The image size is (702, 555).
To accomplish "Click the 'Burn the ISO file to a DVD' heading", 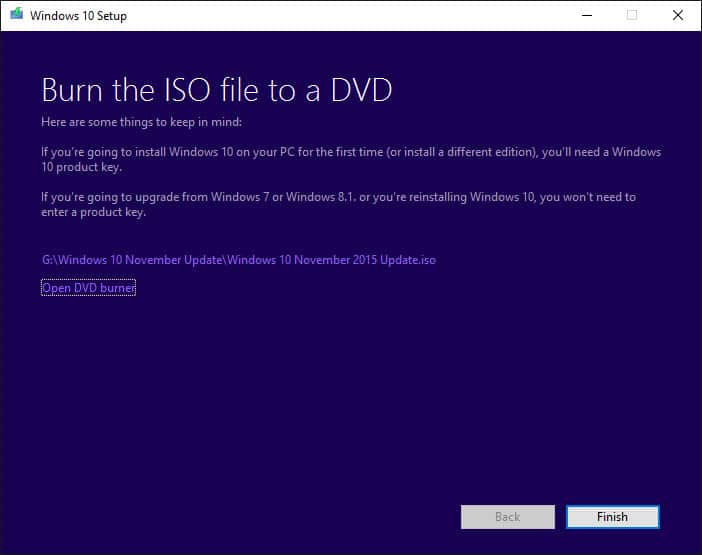I will [216, 90].
